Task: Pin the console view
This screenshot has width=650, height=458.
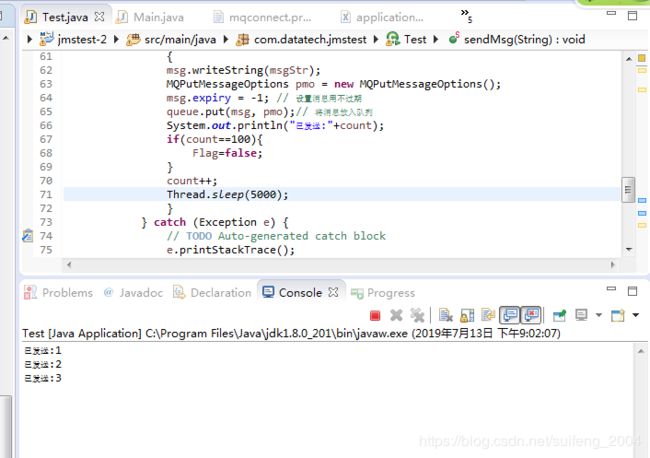Action: click(x=559, y=316)
